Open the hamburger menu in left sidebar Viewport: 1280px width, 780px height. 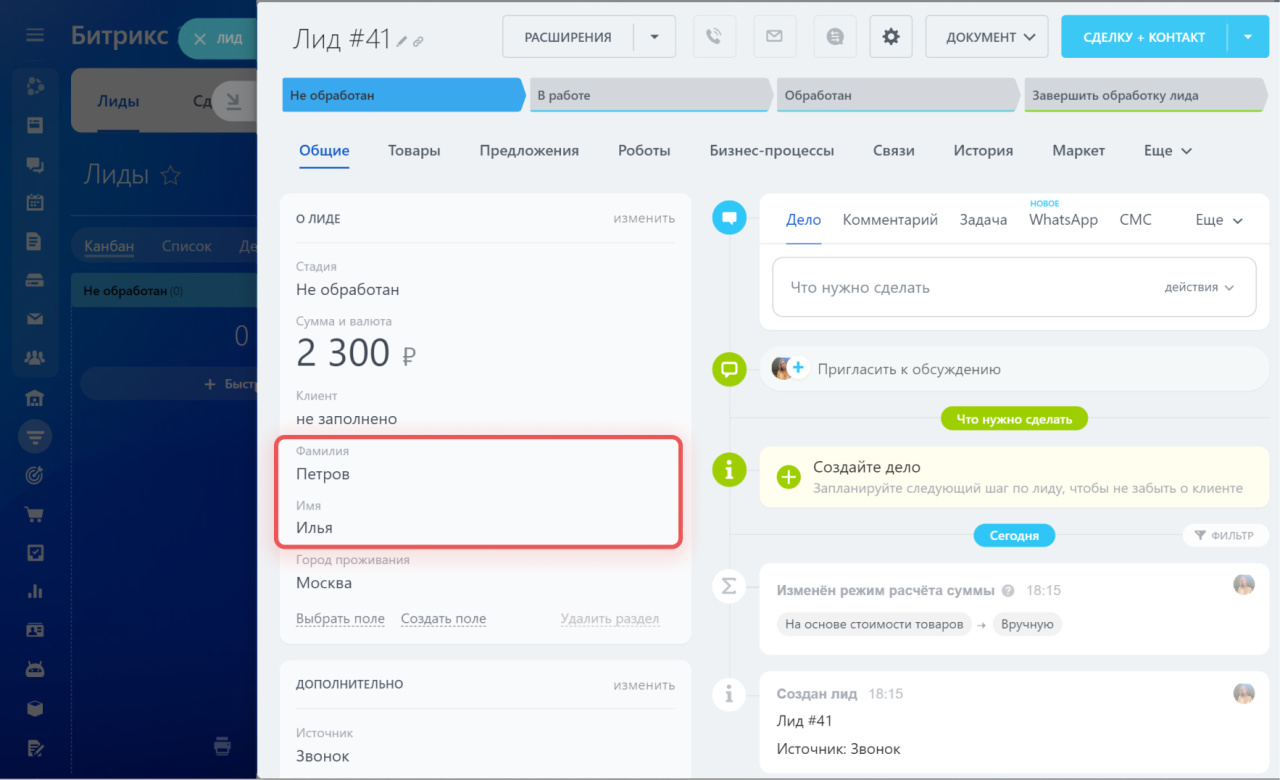tap(35, 36)
